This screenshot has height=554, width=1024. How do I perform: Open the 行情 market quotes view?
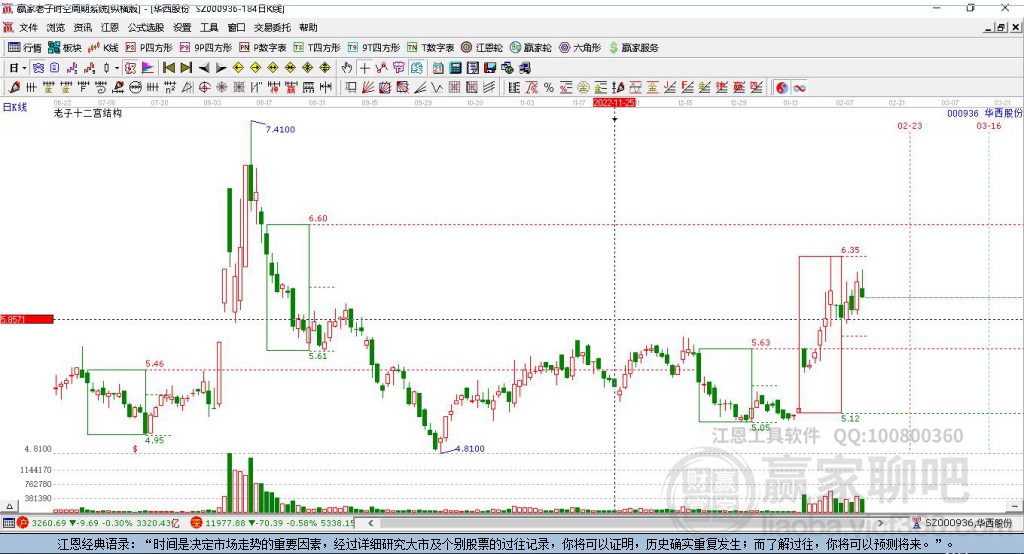click(x=25, y=47)
